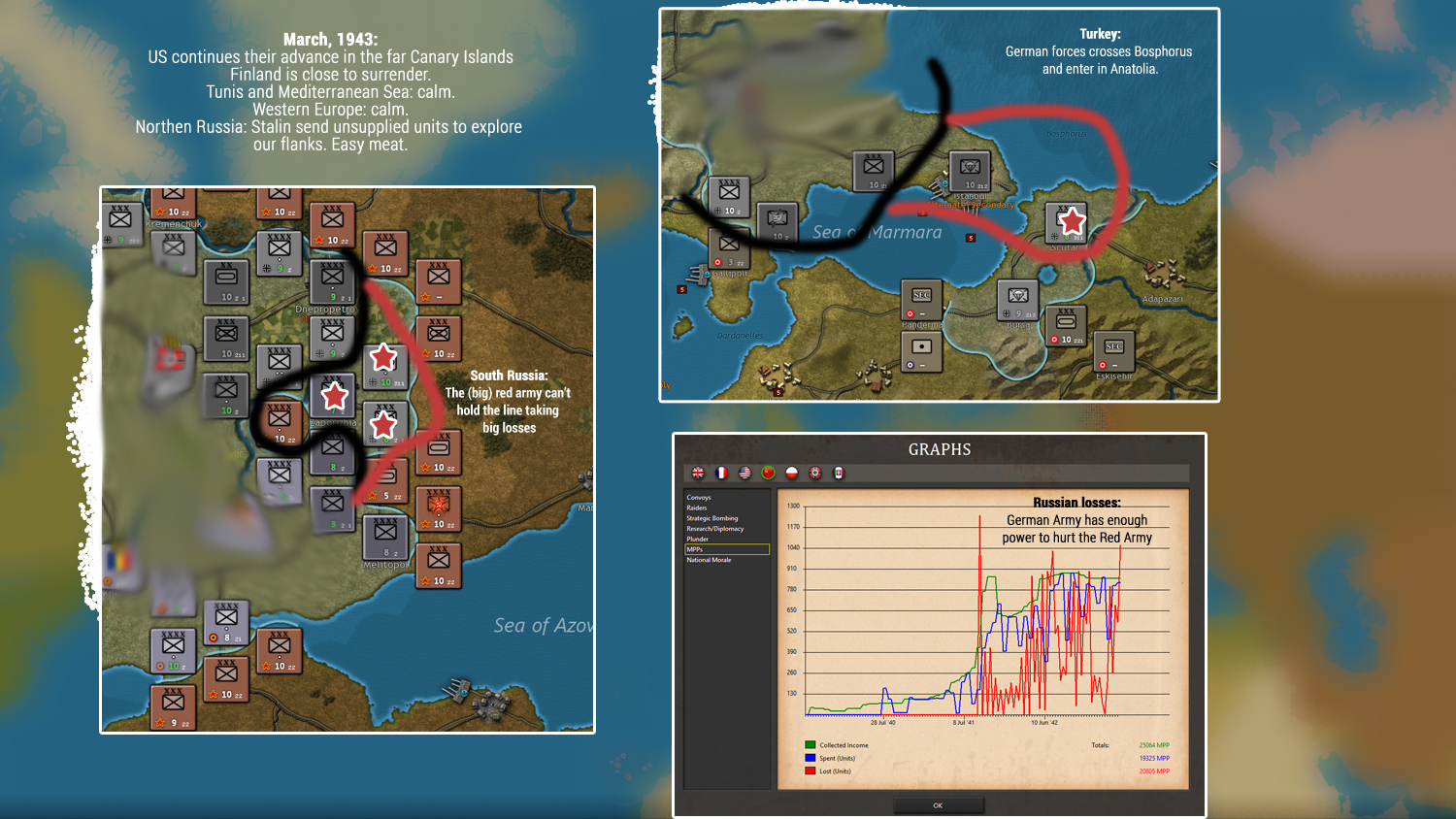Click the 10 Jun '42 axis date

click(x=1044, y=722)
